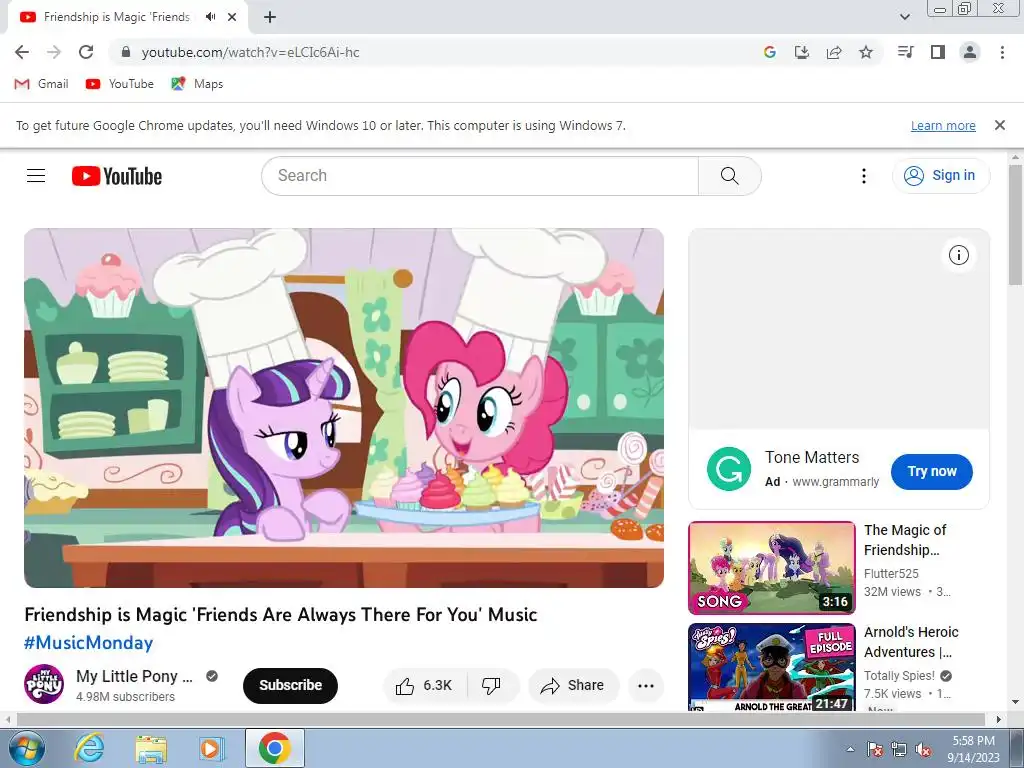Open Arnold's Heroic Adventures thumbnail
The width and height of the screenshot is (1024, 768).
(771, 667)
